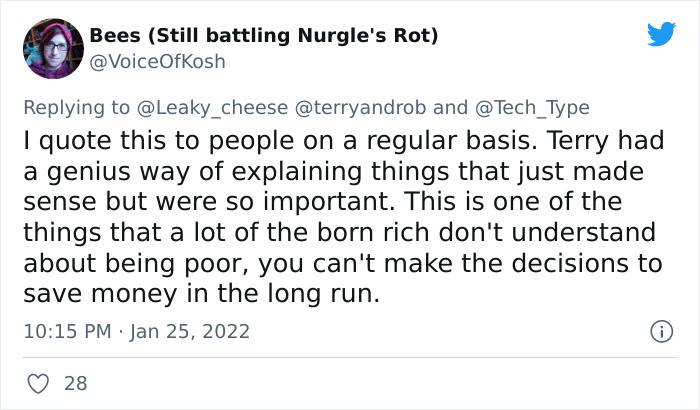Like the tweet with the heart icon

click(x=39, y=382)
